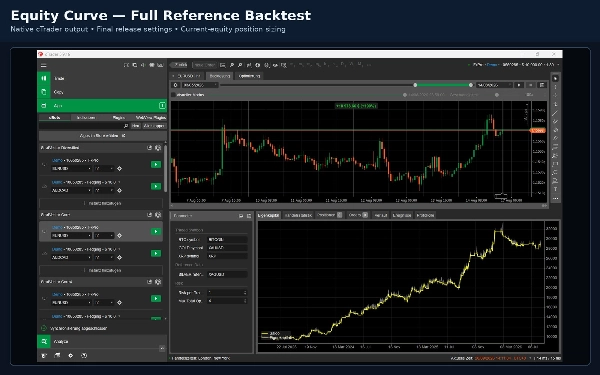Open backtest start date dropdown

click(199, 85)
